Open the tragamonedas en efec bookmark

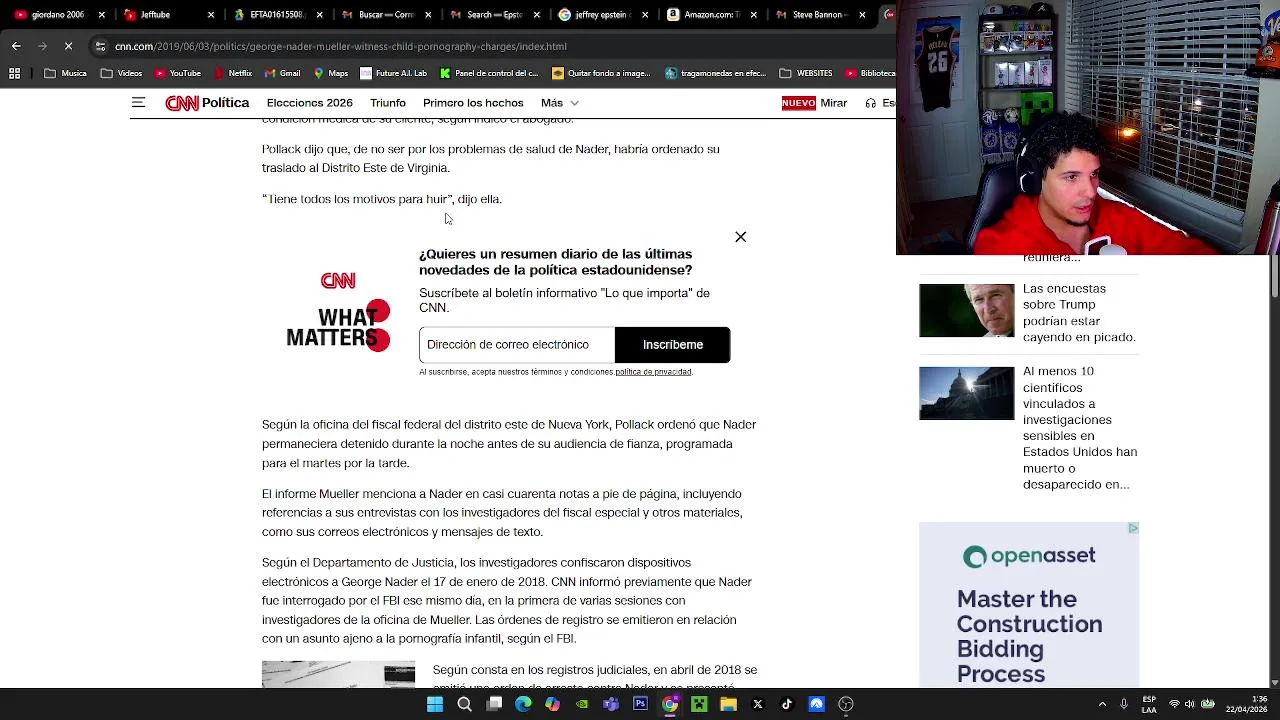tap(716, 73)
